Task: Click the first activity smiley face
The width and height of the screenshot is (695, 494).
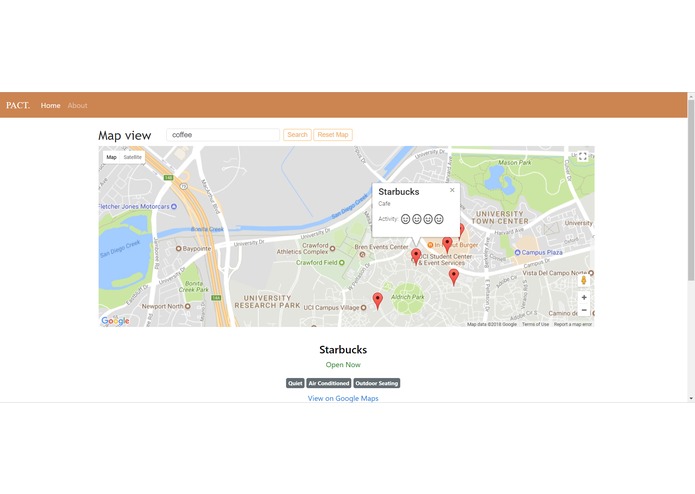Action: 406,219
